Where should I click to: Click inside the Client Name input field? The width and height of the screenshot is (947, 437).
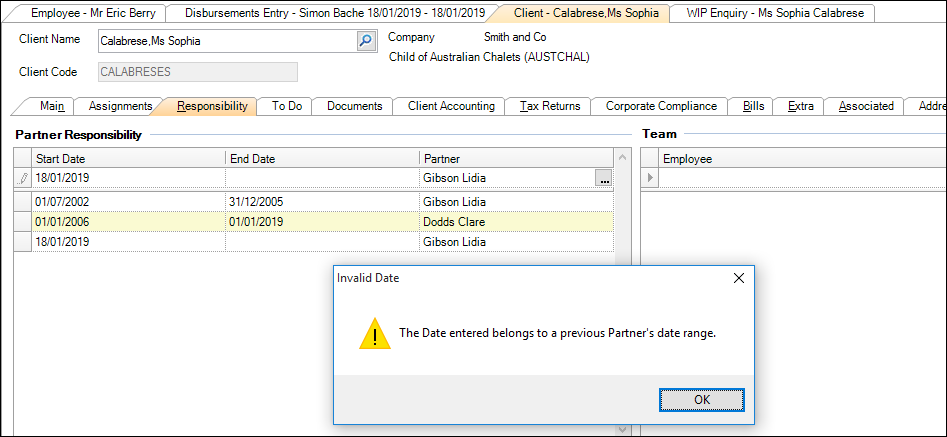click(x=226, y=41)
